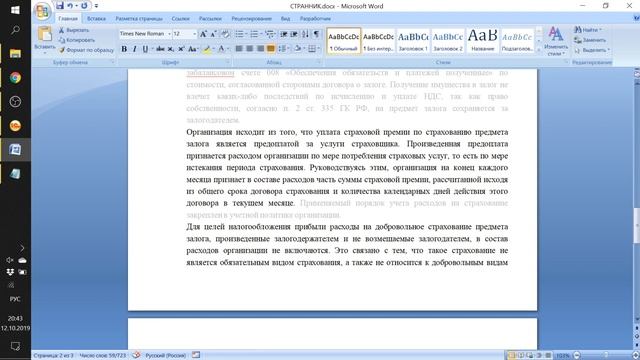The image size is (640, 360).
Task: Open the font size 12 dropdown
Action: [x=194, y=34]
